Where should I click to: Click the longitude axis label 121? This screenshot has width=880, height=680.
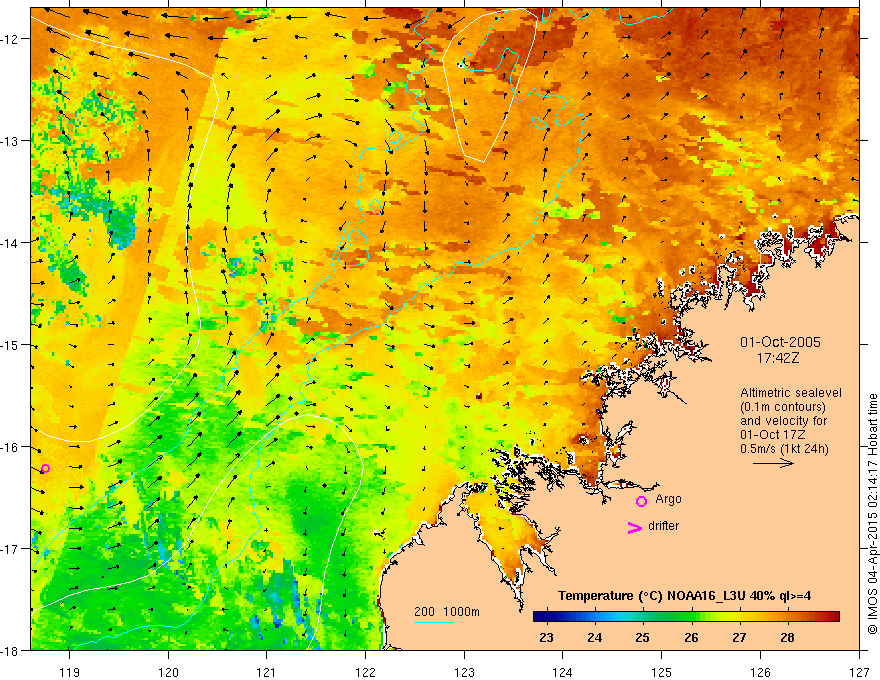pos(267,672)
